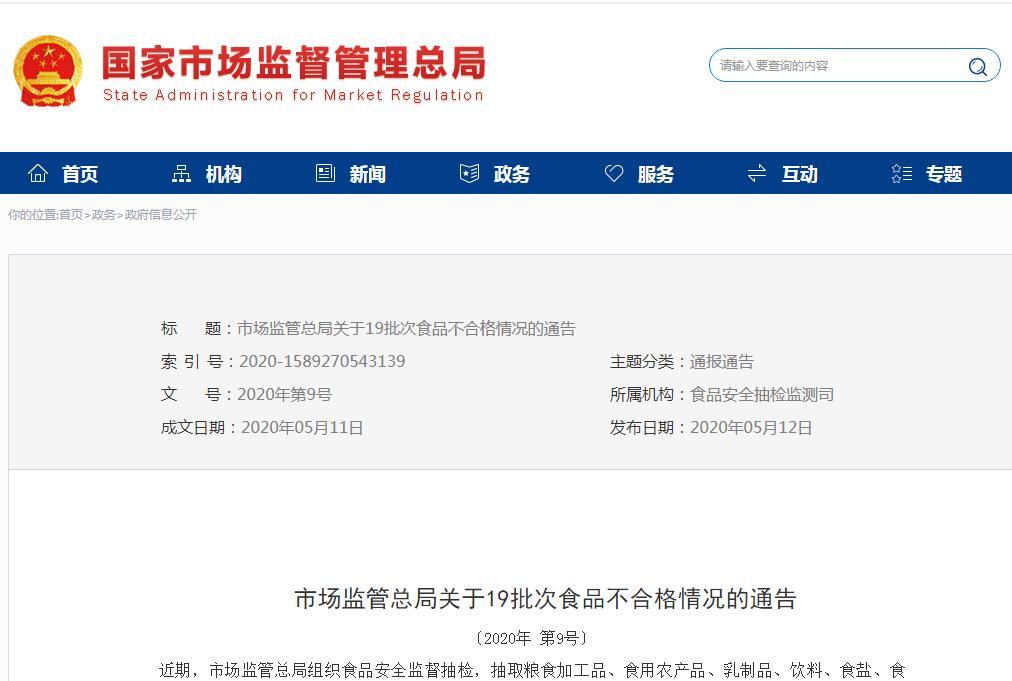1012x681 pixels.
Task: Select the 机构 organization icon
Action: coord(180,172)
